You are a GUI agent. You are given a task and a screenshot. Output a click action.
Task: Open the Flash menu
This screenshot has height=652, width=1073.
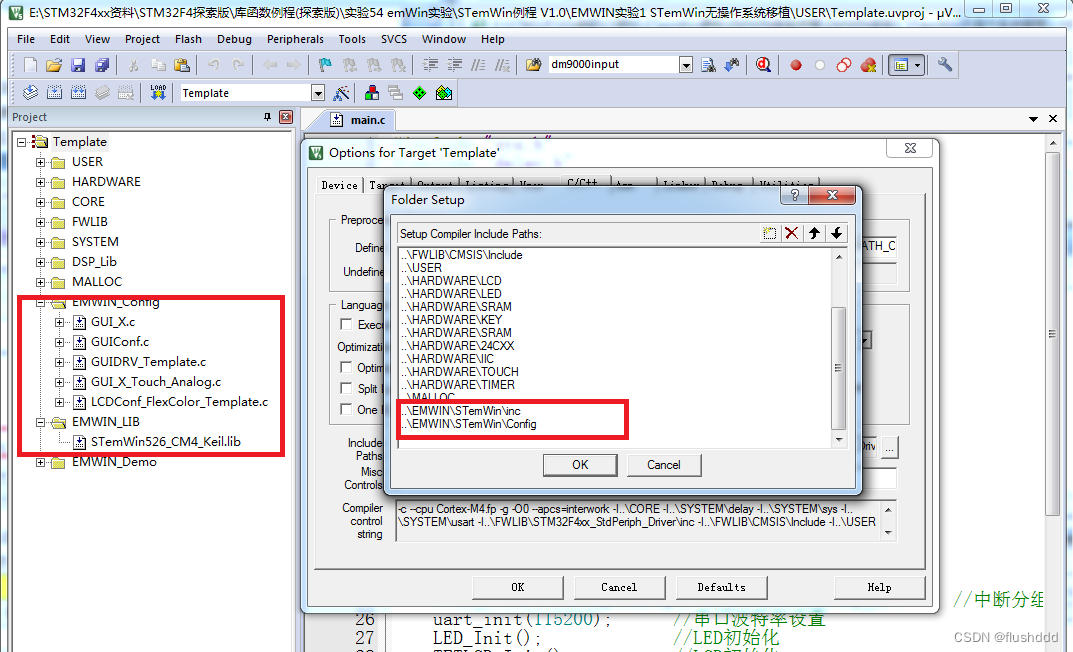188,39
